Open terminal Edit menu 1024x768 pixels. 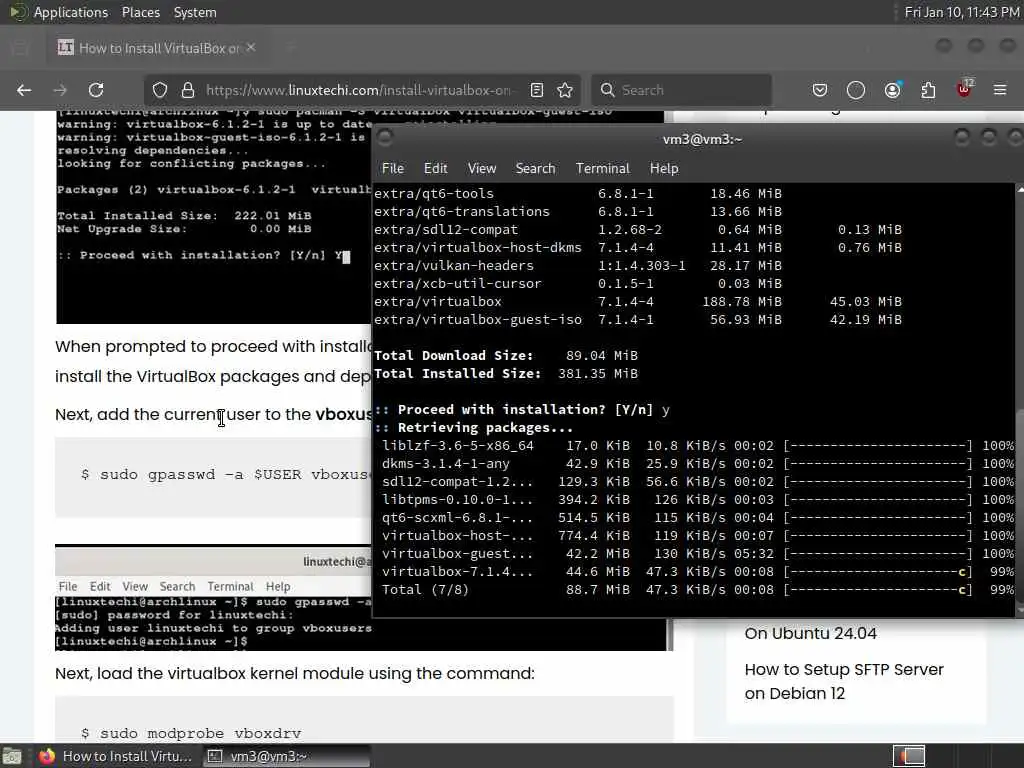pyautogui.click(x=436, y=168)
